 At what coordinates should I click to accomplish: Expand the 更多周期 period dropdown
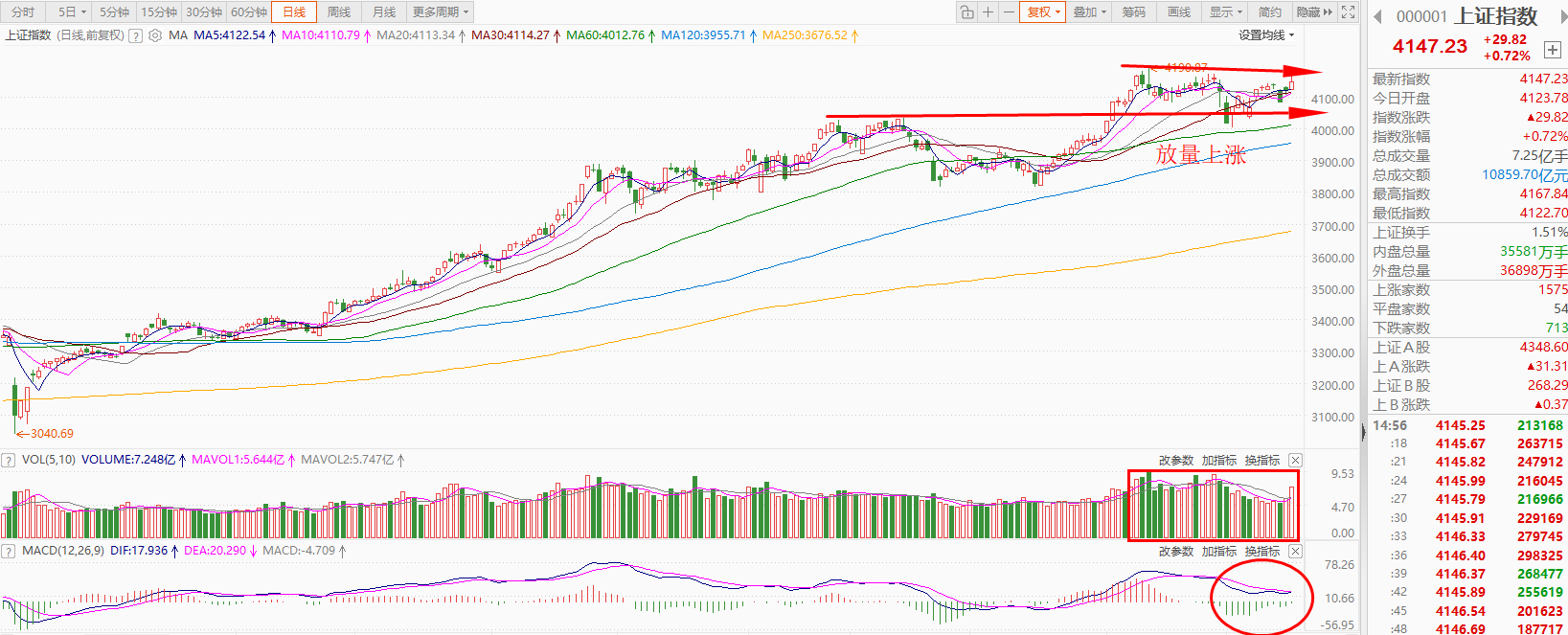441,11
